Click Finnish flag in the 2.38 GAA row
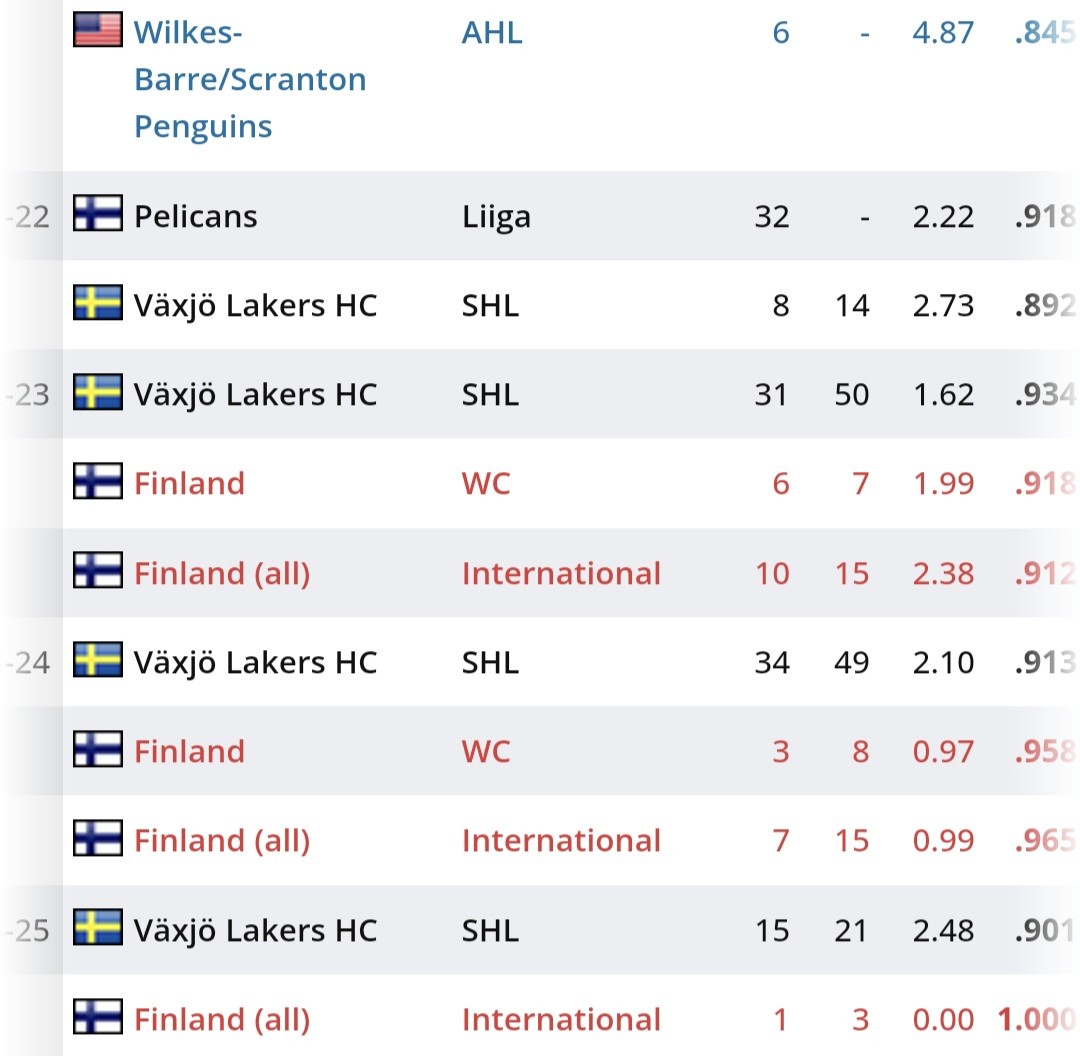 point(98,571)
